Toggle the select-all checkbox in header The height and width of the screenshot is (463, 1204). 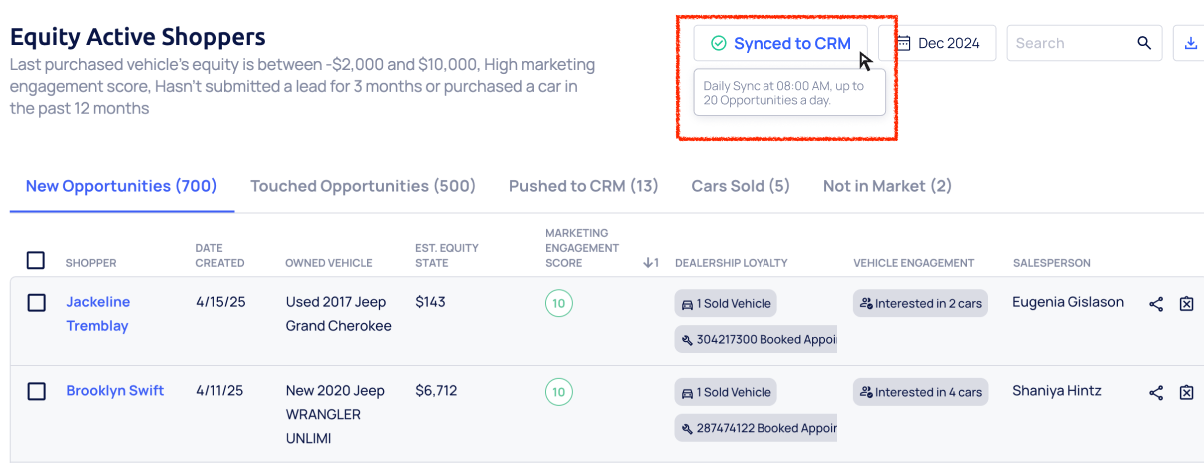click(x=36, y=261)
